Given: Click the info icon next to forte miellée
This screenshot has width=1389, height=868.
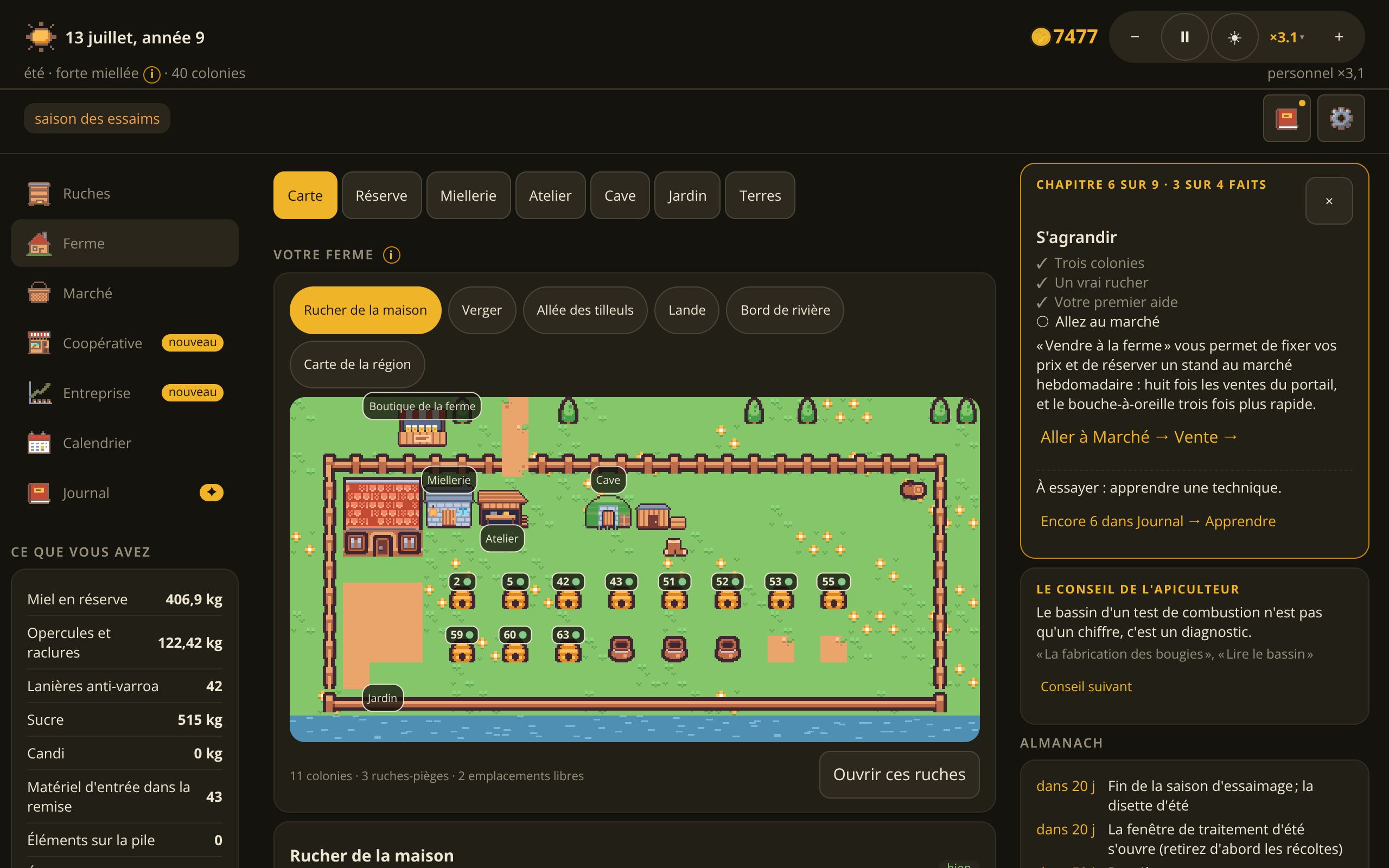Looking at the screenshot, I should coord(151,74).
